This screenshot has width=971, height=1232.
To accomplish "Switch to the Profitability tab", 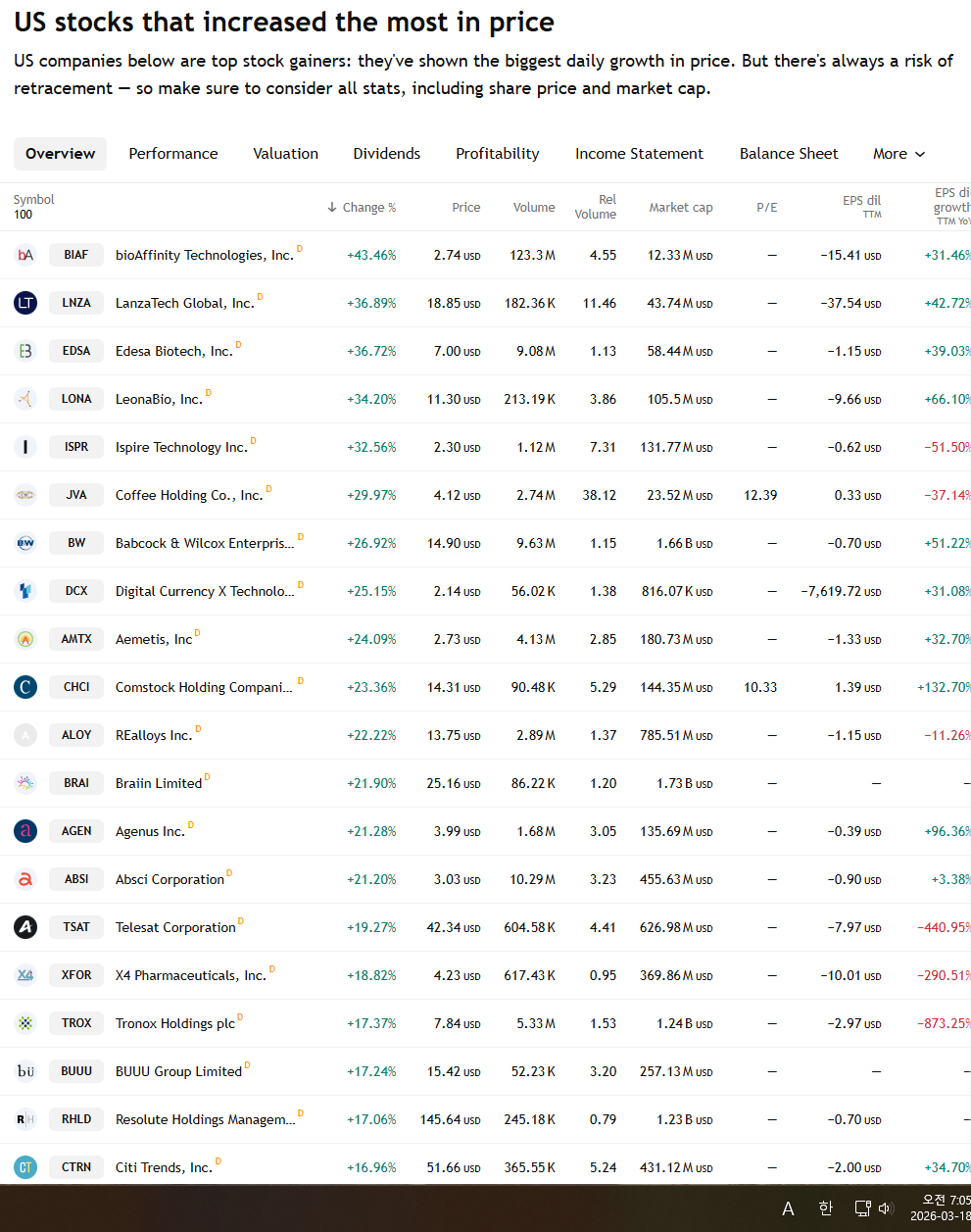I will (498, 154).
